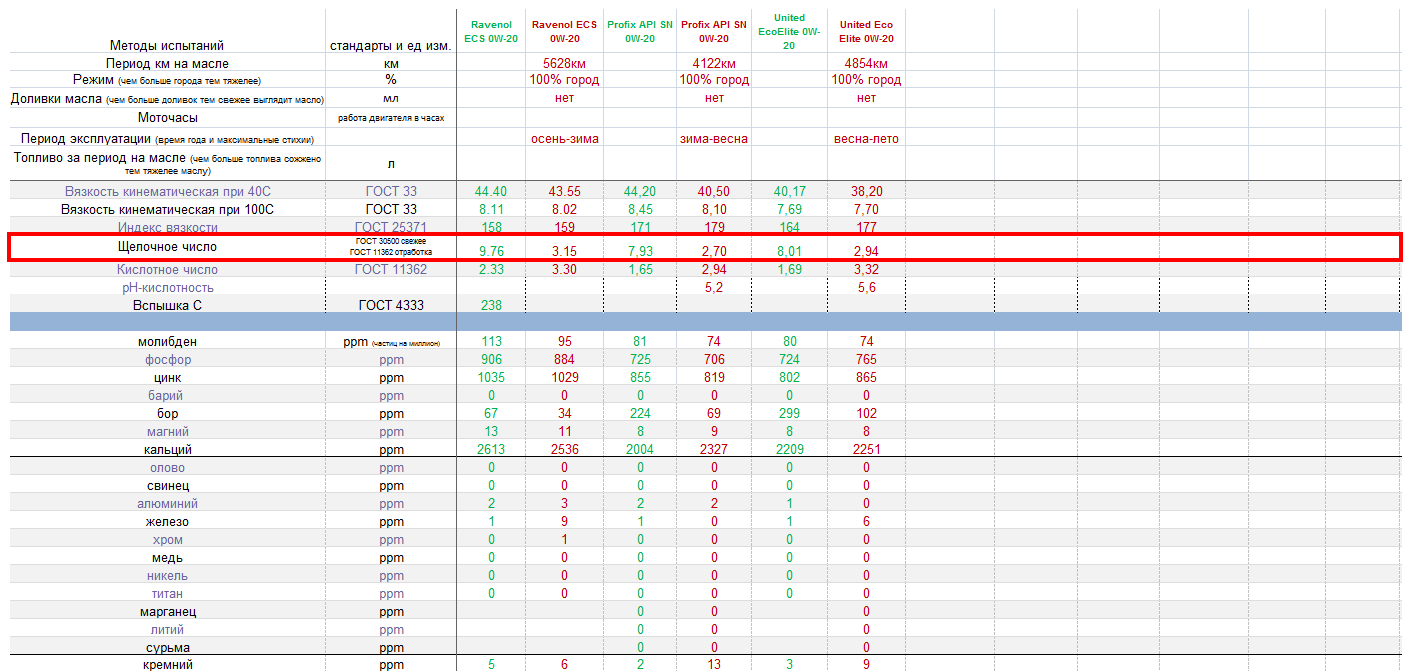Click the 'цинк' row label
The width and height of the screenshot is (1412, 671).
tap(167, 377)
